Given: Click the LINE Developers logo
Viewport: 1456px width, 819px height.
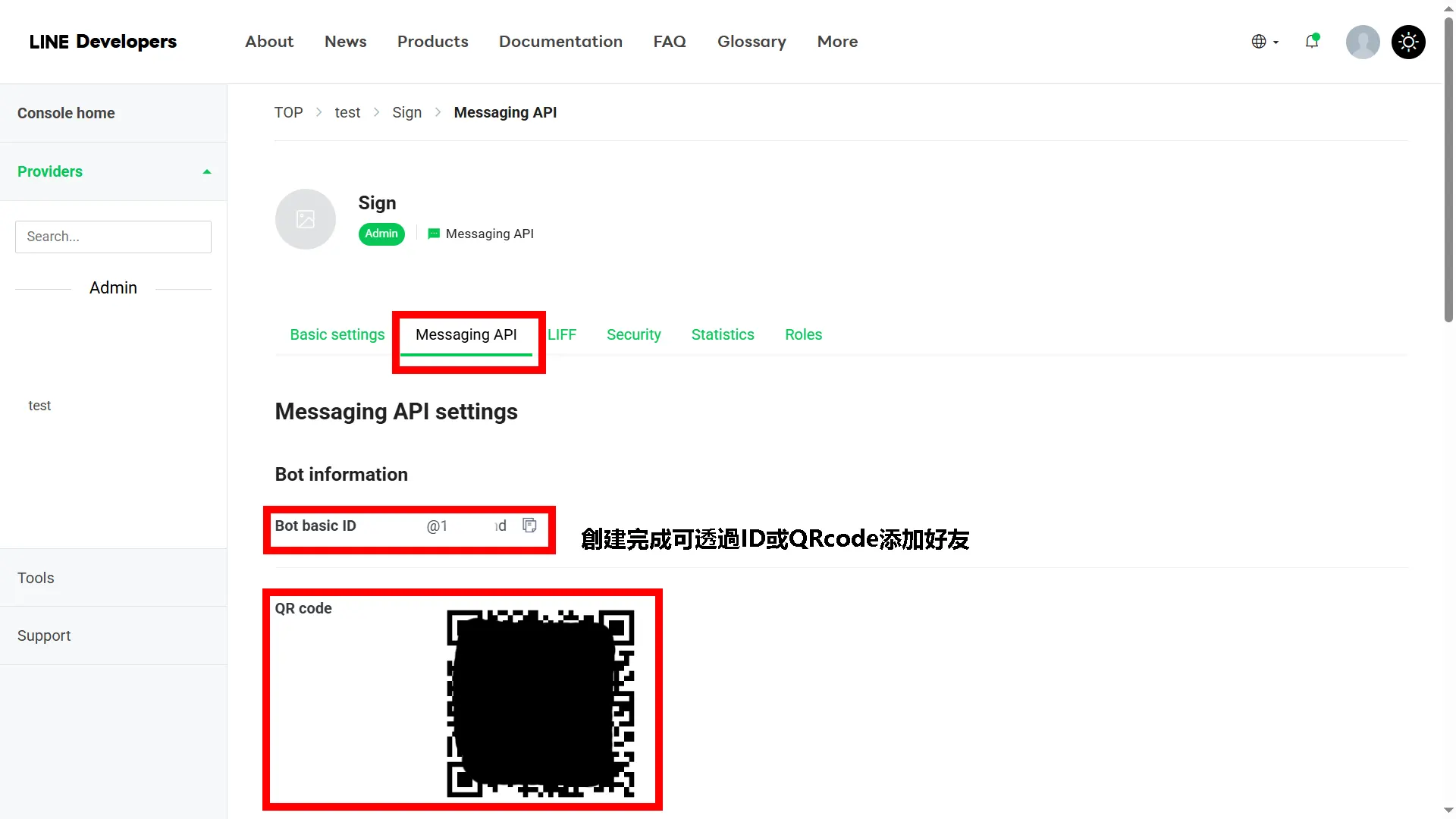Looking at the screenshot, I should click(x=103, y=42).
